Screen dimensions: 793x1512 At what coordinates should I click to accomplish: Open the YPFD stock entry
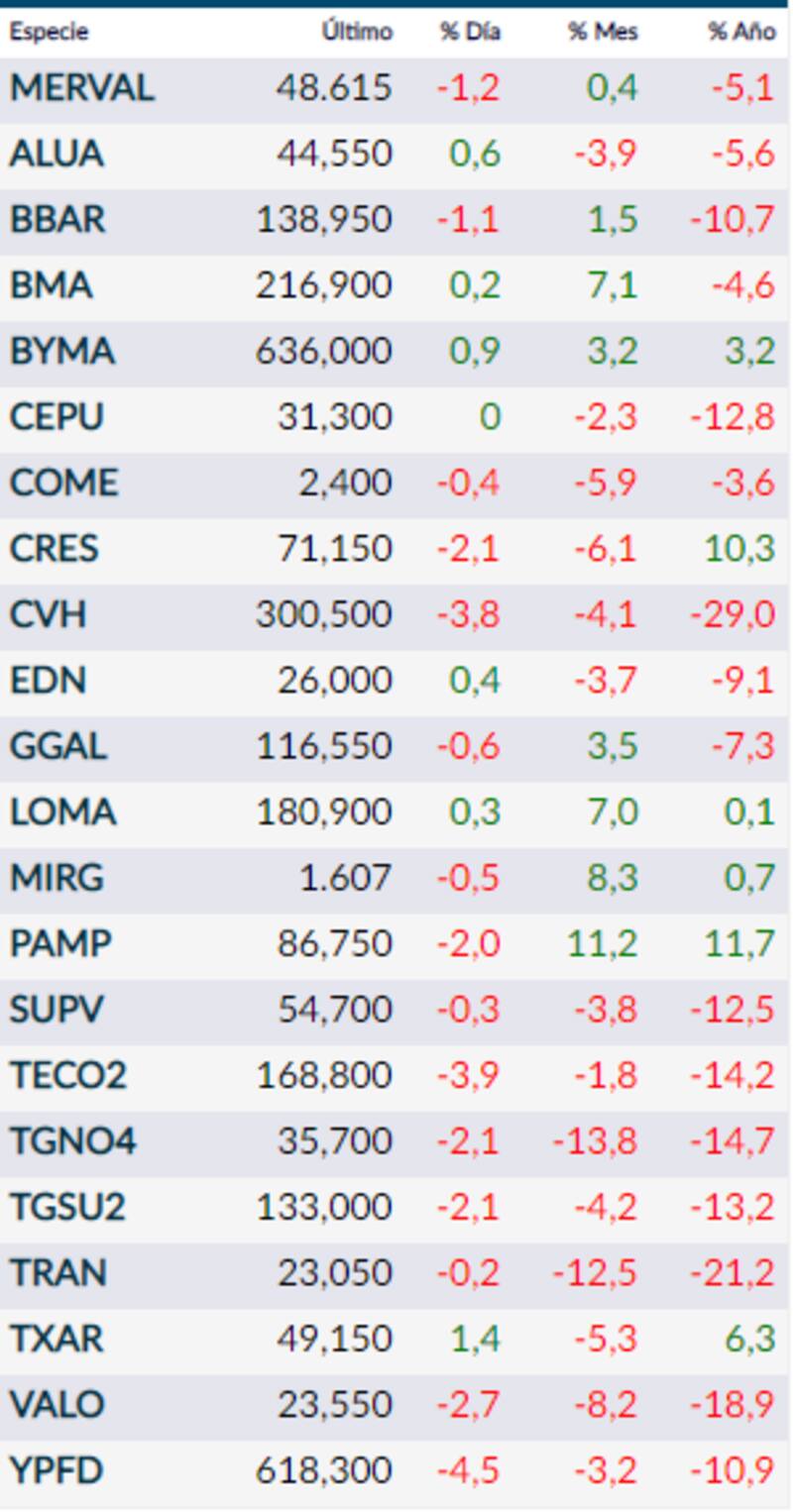tap(57, 1470)
